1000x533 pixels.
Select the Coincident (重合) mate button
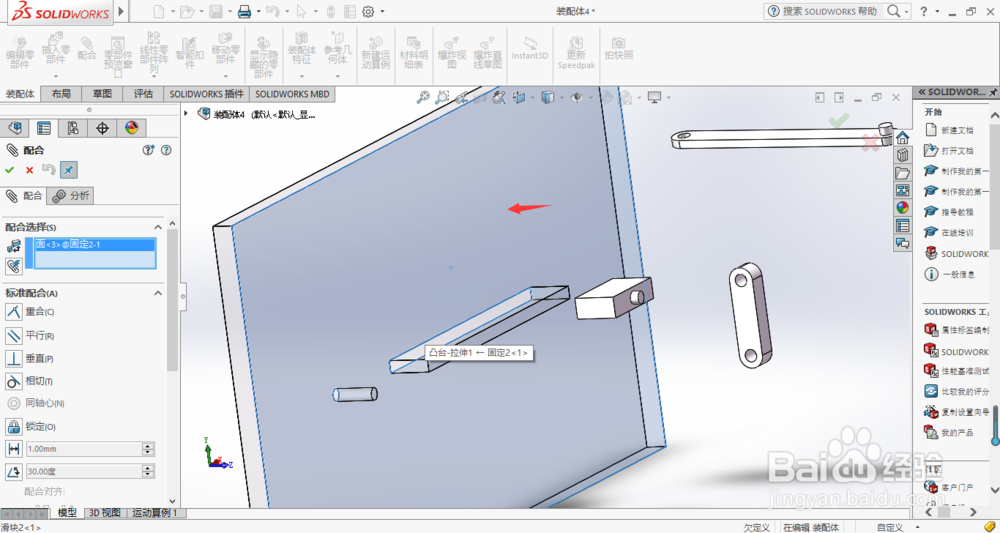tap(14, 312)
